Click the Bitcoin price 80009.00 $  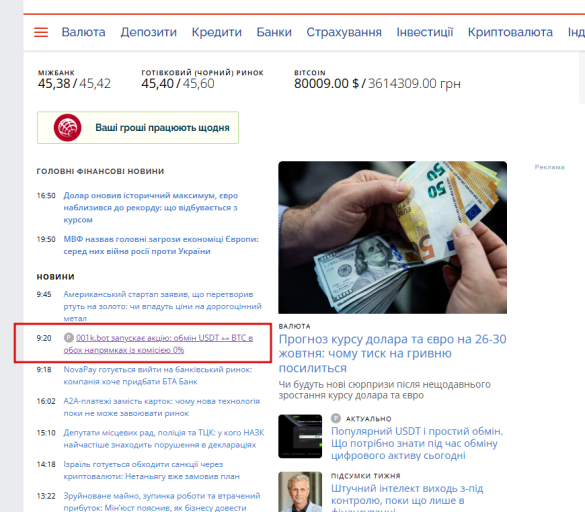pyautogui.click(x=326, y=84)
